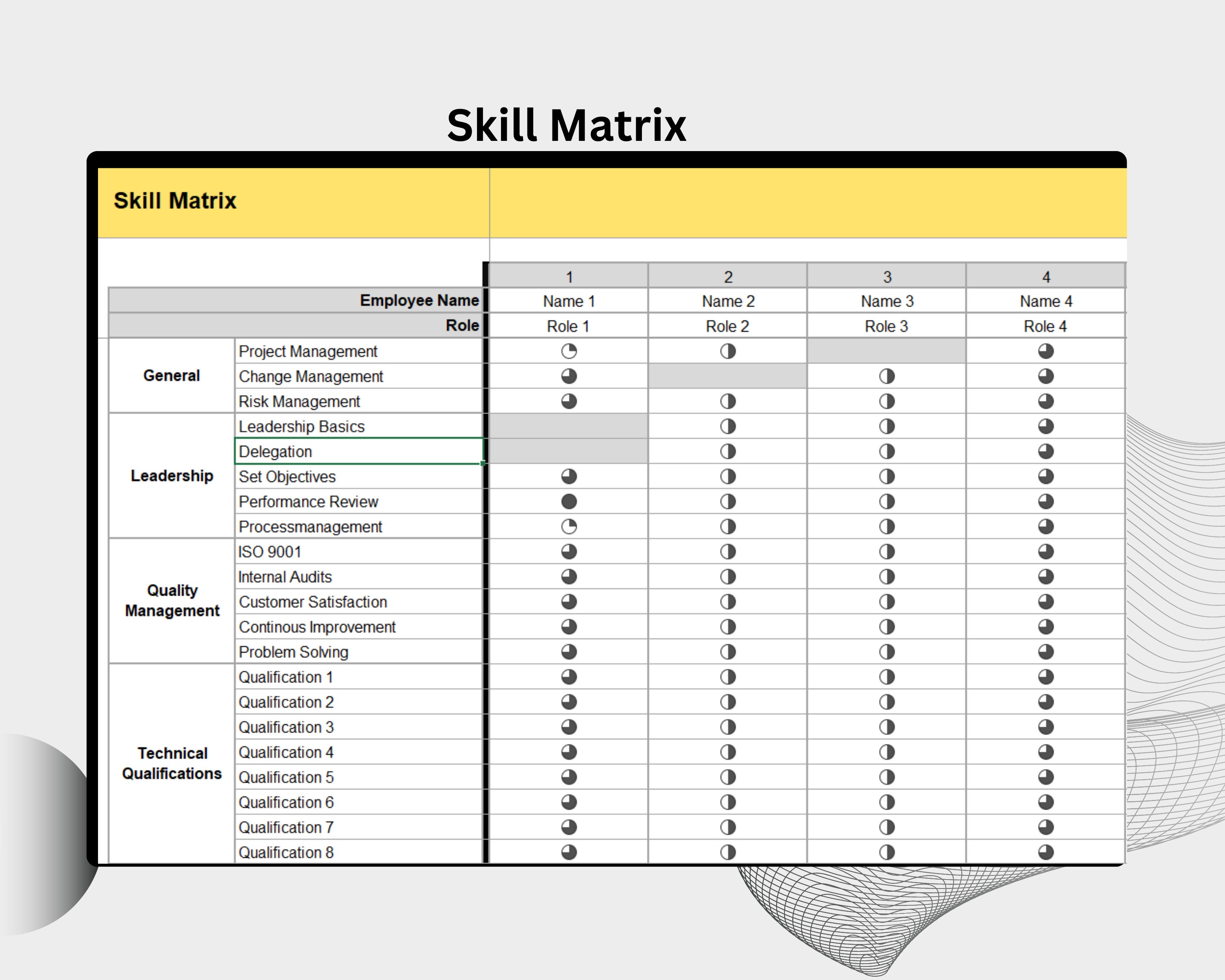Click the Employee Name header label
This screenshot has width=1225, height=980.
tap(419, 301)
